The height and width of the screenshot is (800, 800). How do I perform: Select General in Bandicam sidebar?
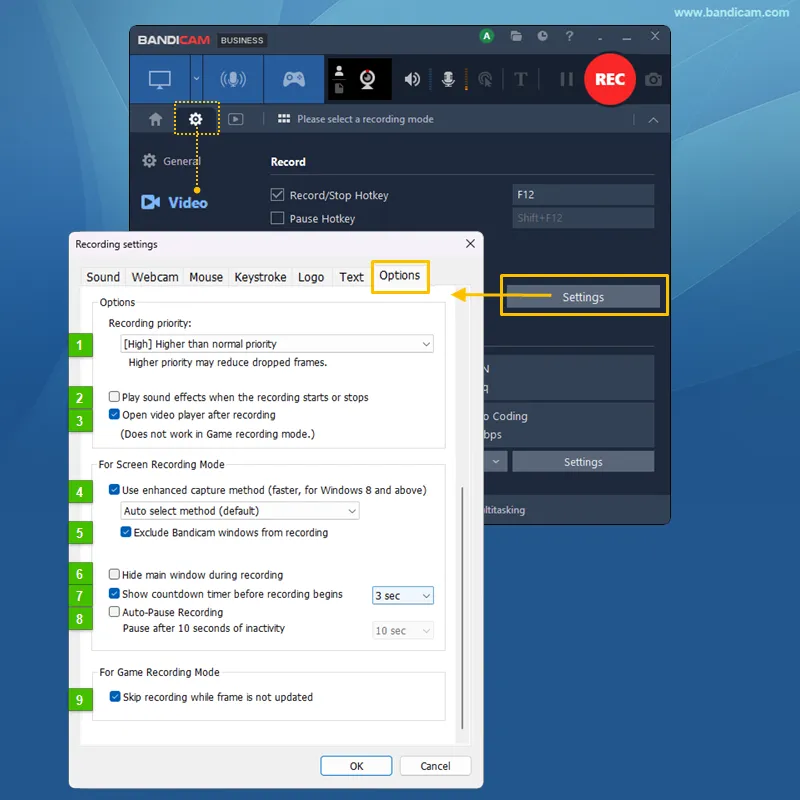[172, 161]
